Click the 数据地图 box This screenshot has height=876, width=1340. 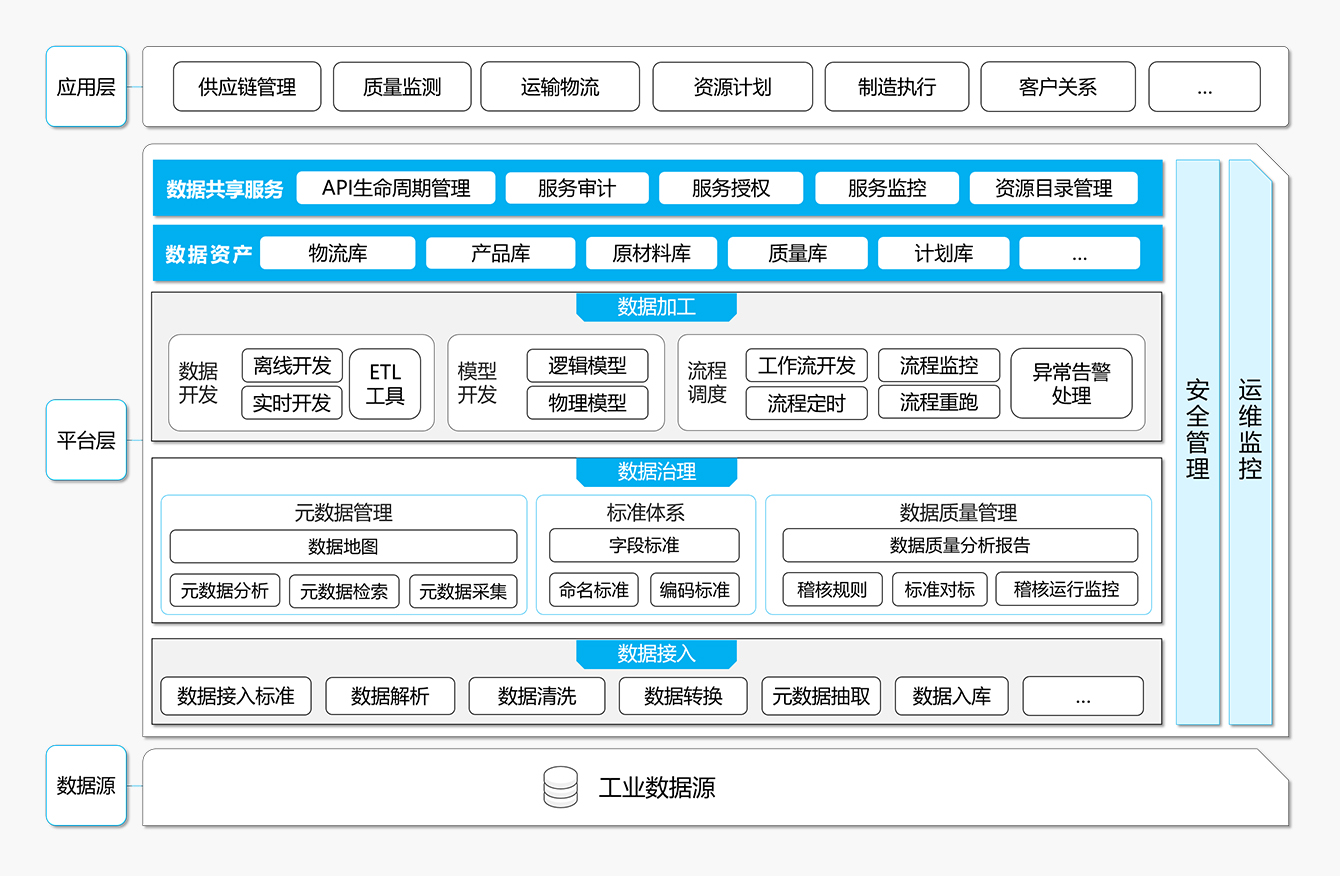[343, 547]
